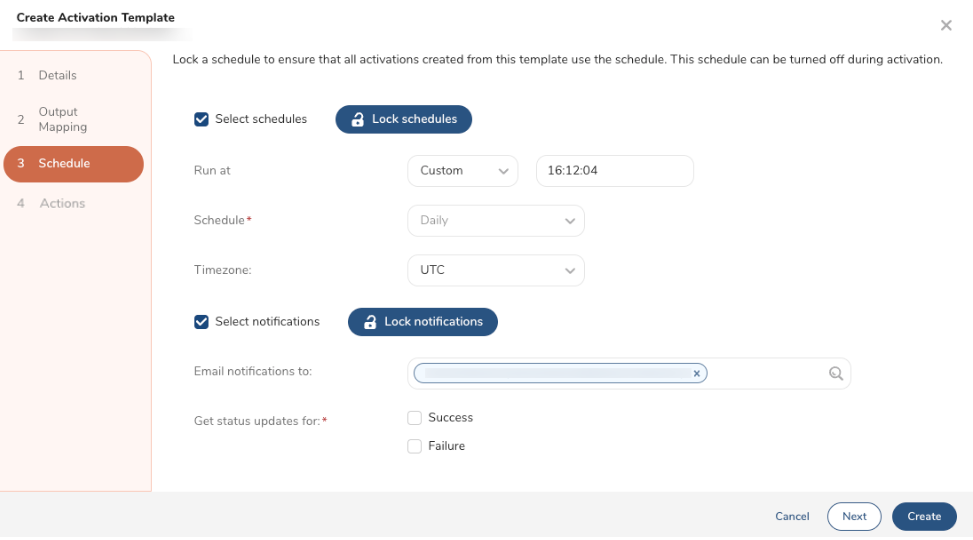Select the Schedule step
This screenshot has width=973, height=540.
click(x=73, y=164)
